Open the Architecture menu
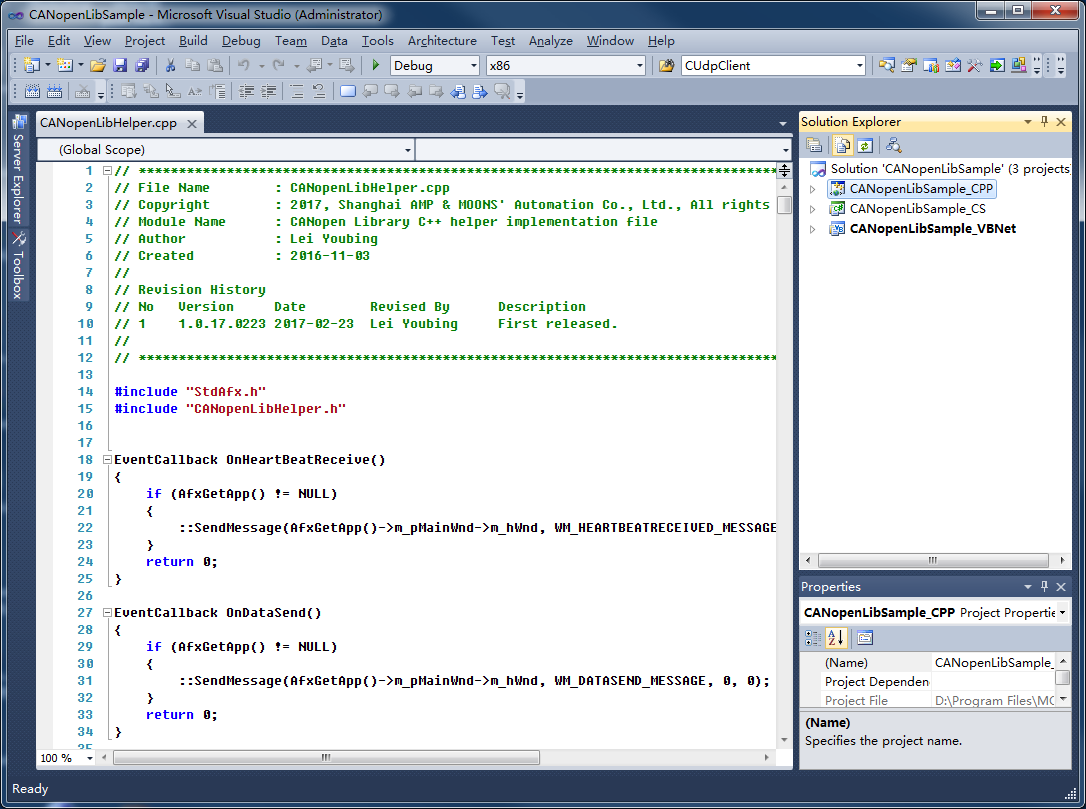 (x=442, y=41)
